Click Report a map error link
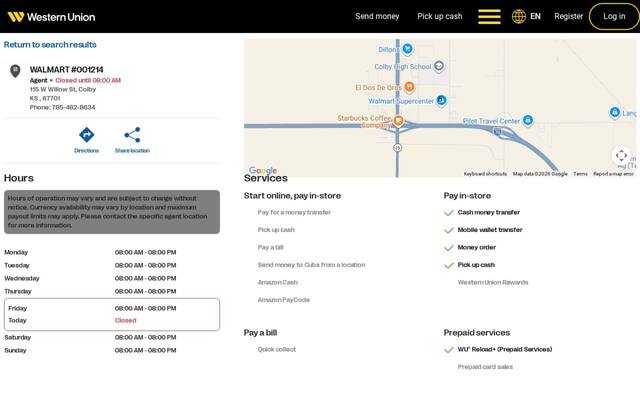 pos(613,174)
